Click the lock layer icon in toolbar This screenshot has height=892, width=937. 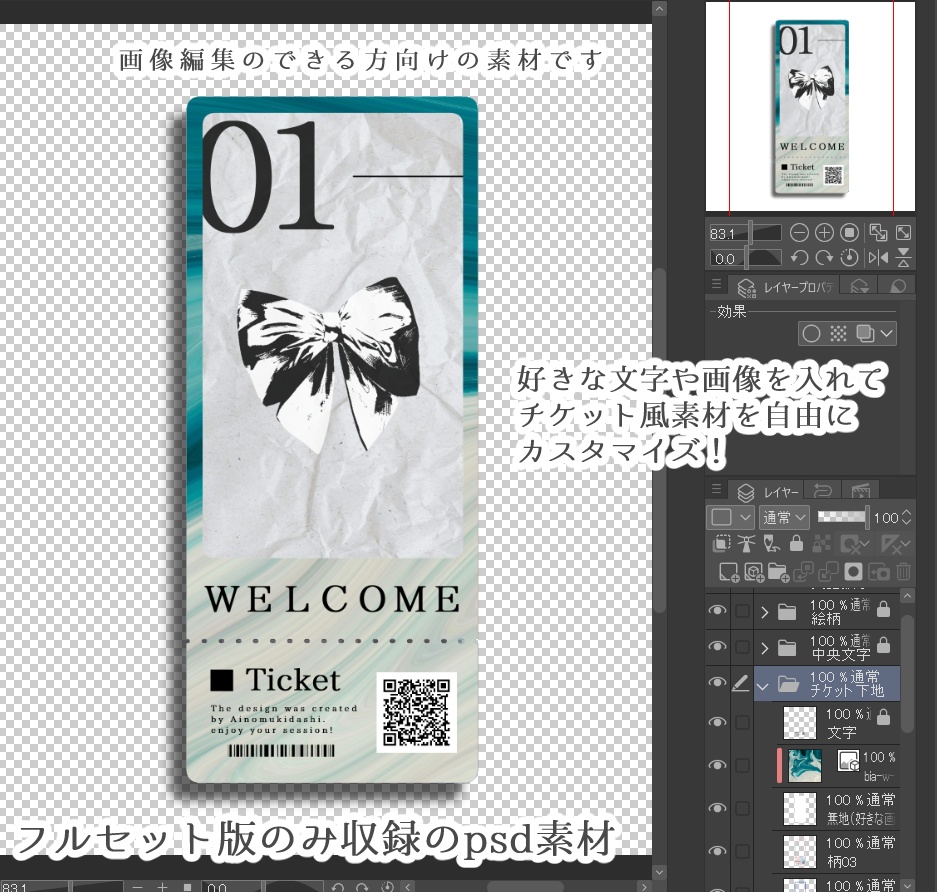pyautogui.click(x=796, y=543)
